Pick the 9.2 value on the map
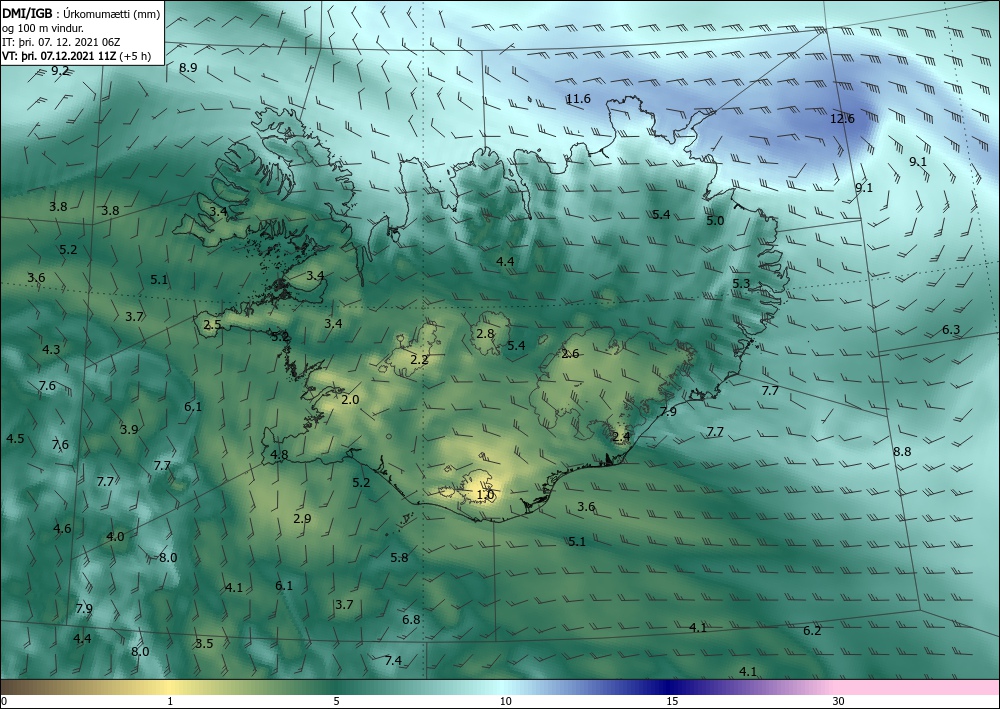This screenshot has height=709, width=1000. pyautogui.click(x=60, y=71)
